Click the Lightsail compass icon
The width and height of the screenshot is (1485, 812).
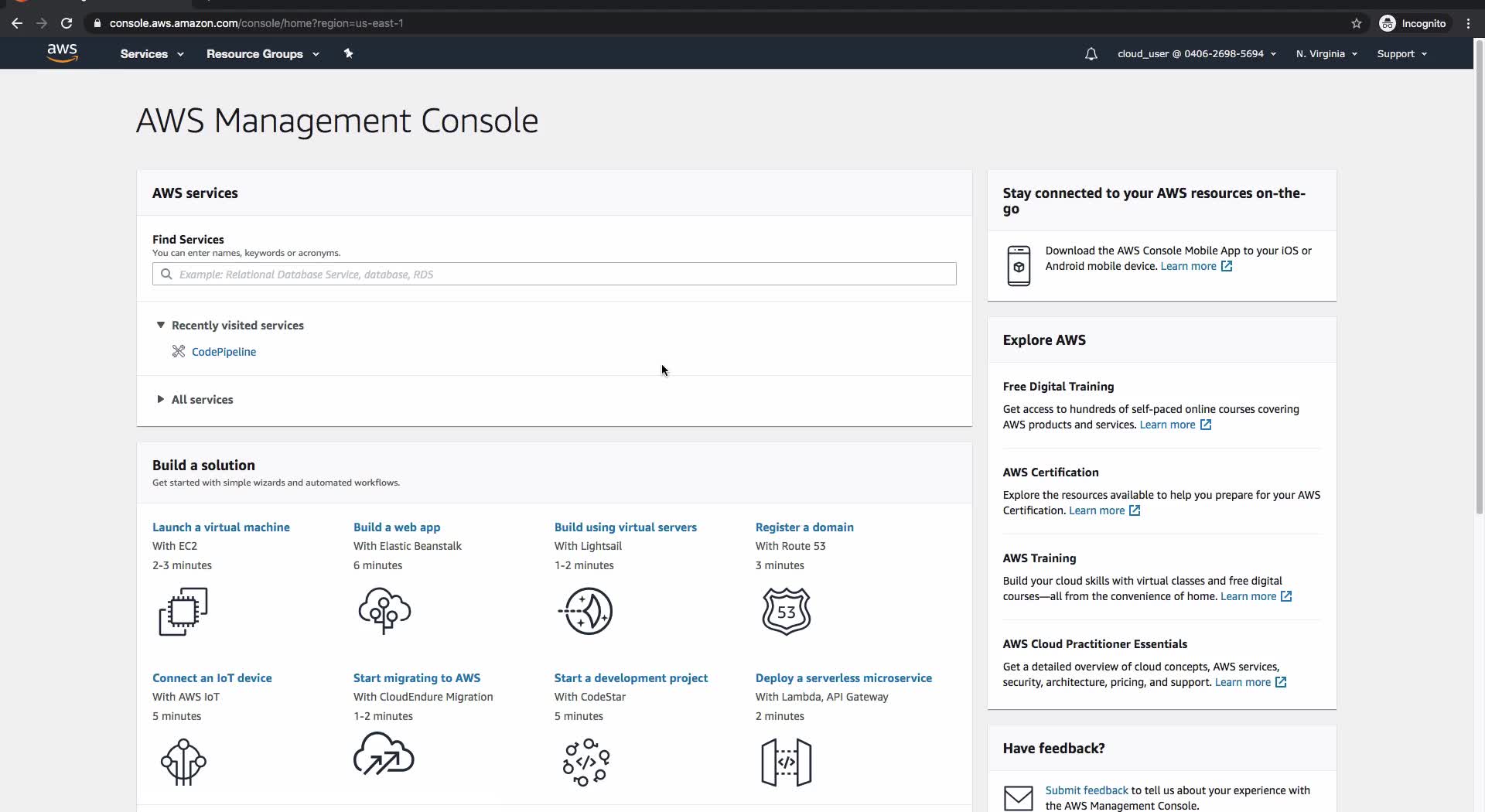coord(586,611)
